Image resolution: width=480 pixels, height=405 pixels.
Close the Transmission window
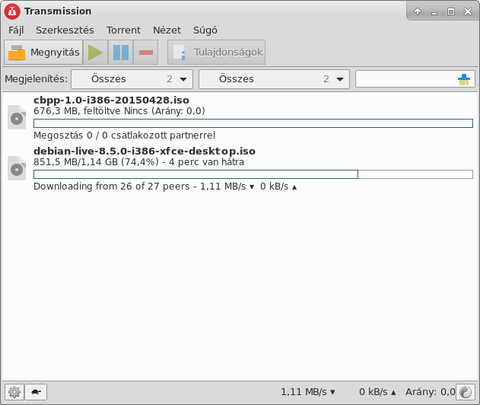pos(468,12)
